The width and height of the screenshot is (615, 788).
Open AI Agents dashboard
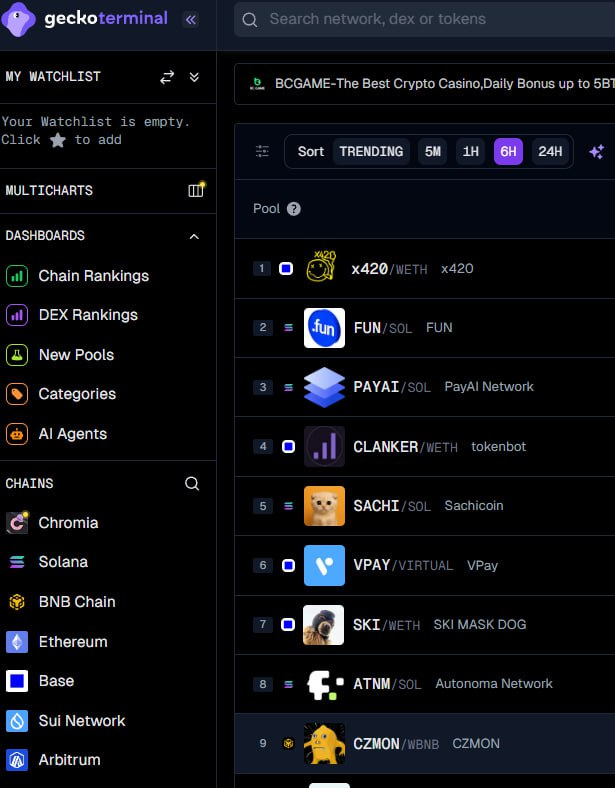(73, 434)
